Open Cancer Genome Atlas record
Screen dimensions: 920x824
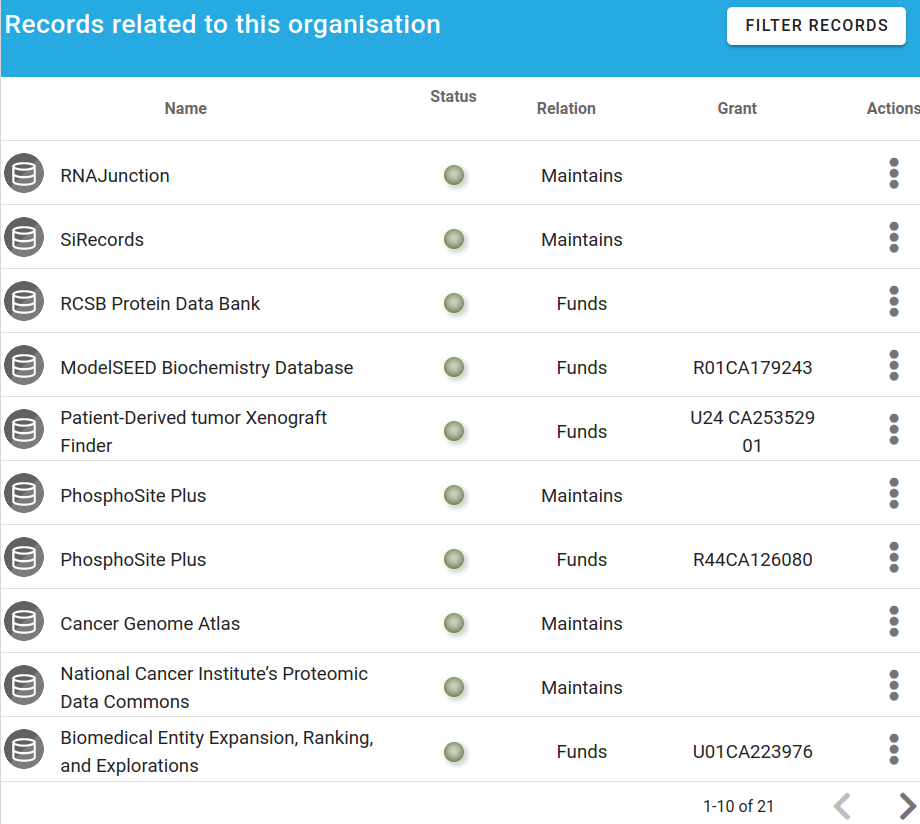150,623
